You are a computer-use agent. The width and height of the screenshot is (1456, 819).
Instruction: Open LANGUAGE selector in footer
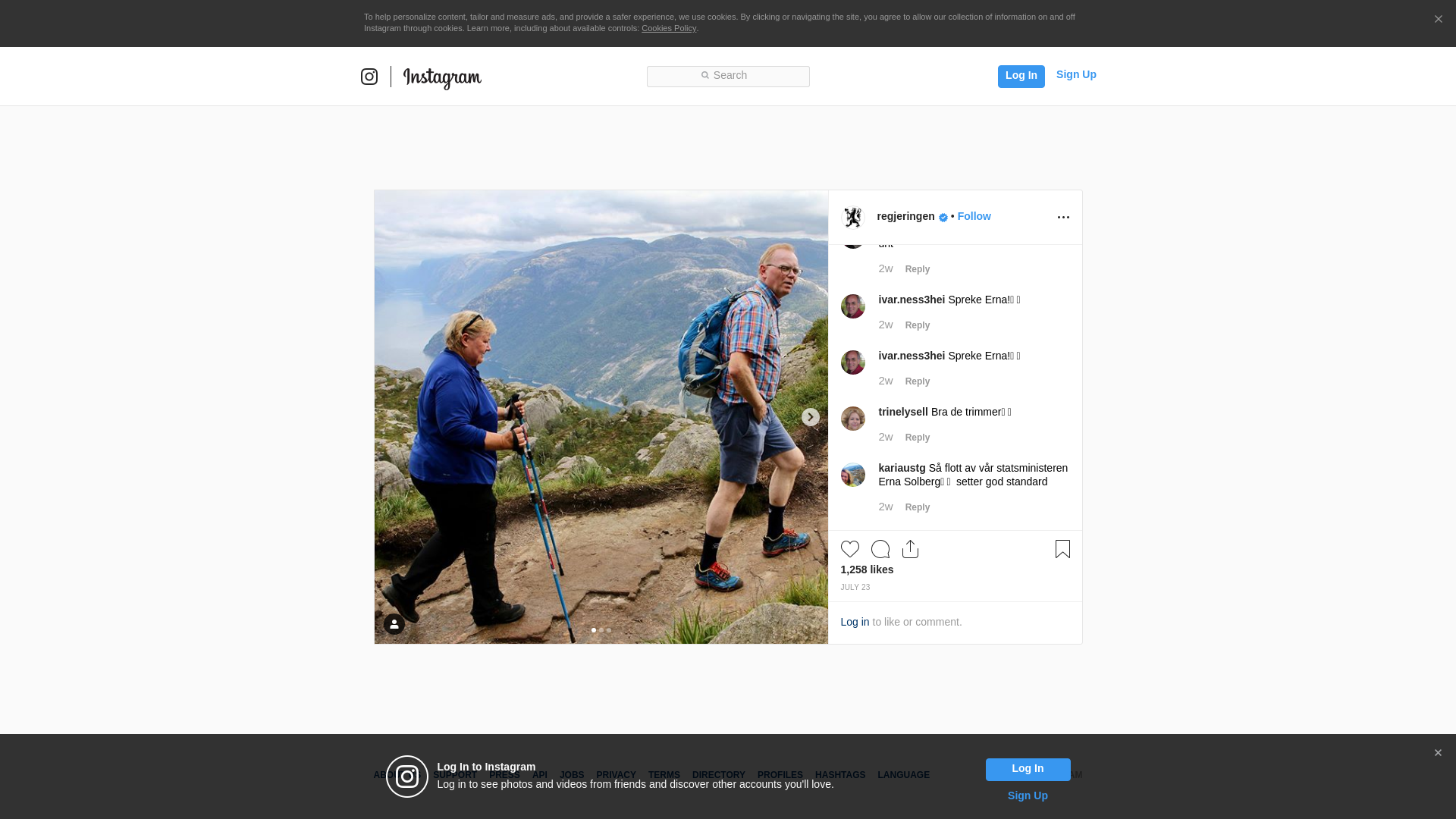(x=903, y=775)
